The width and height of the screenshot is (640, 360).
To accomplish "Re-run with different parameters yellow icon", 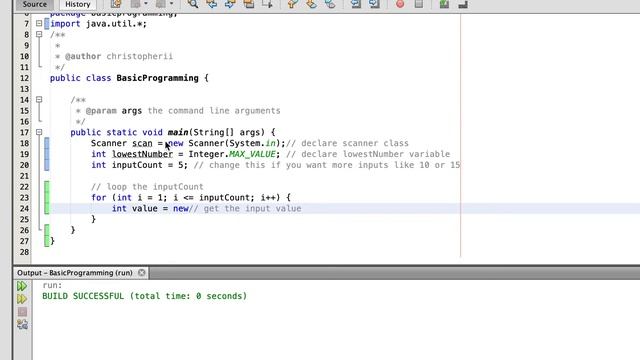I will coord(22,299).
